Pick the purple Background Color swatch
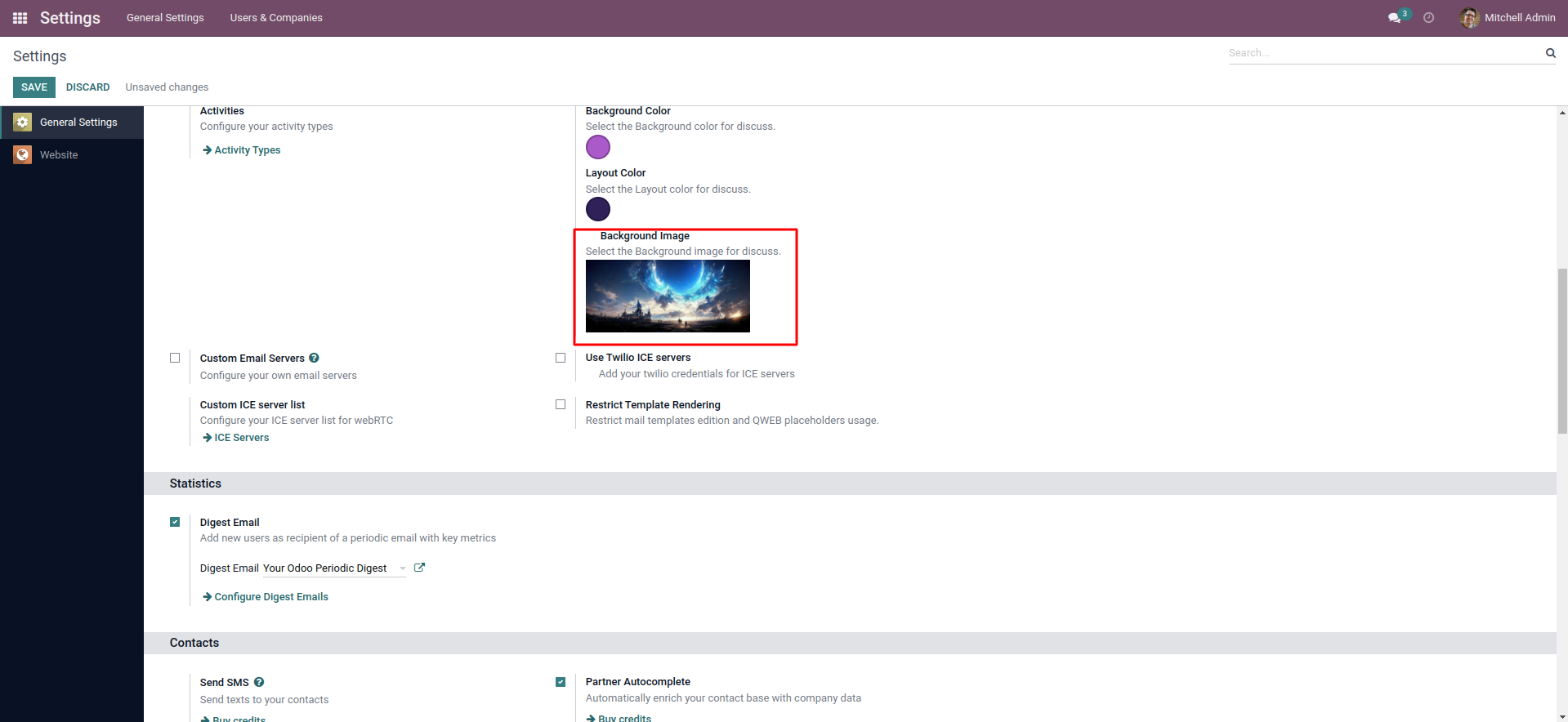 [x=598, y=147]
